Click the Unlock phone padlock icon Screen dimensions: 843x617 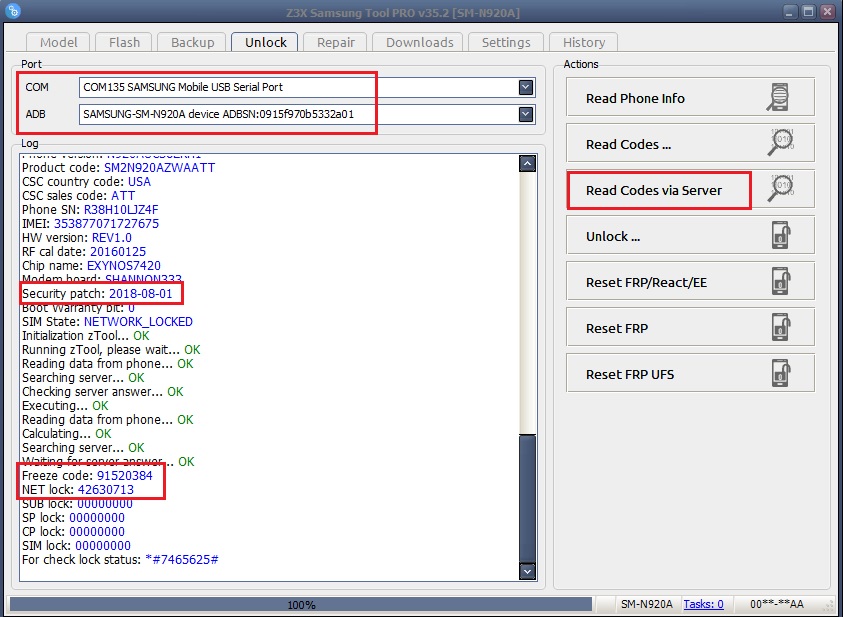(x=781, y=235)
